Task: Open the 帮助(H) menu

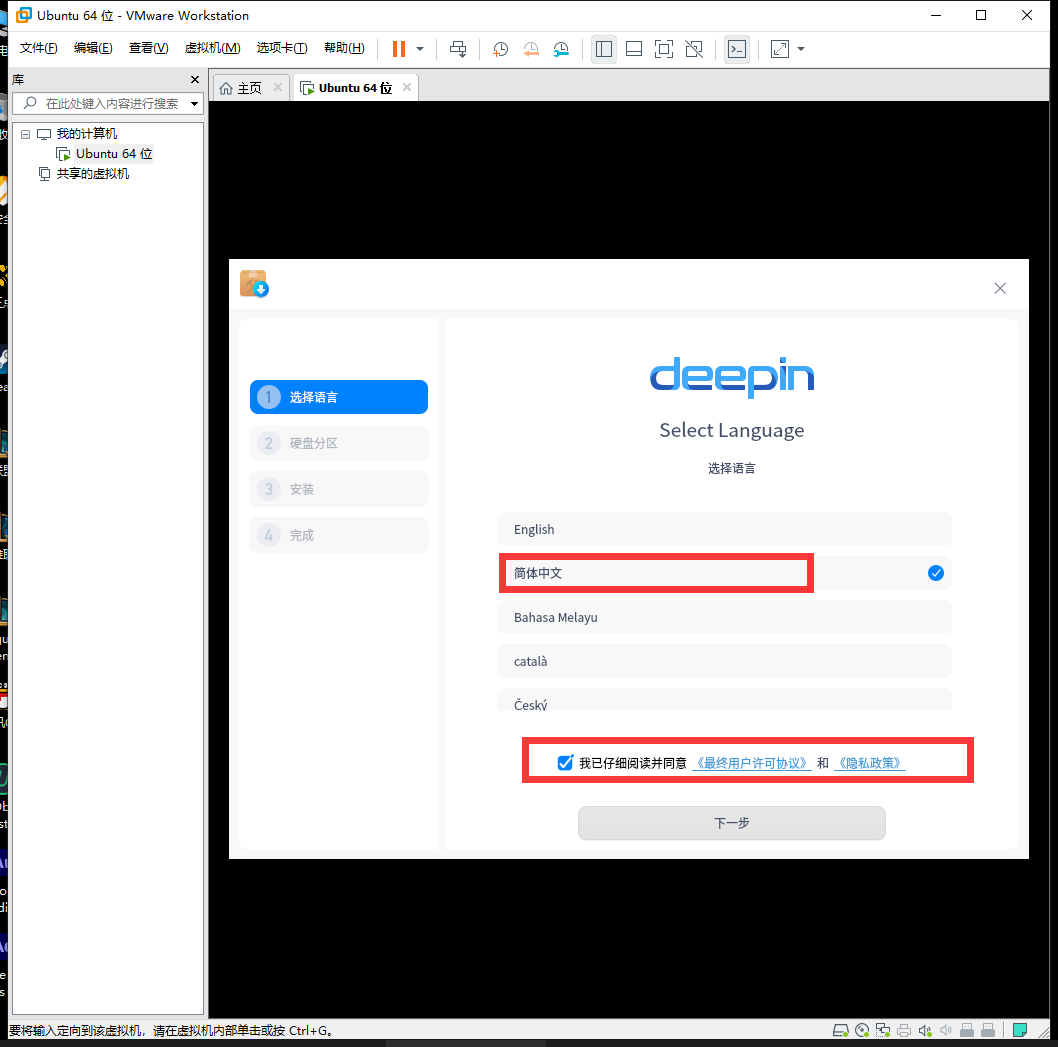Action: point(344,48)
